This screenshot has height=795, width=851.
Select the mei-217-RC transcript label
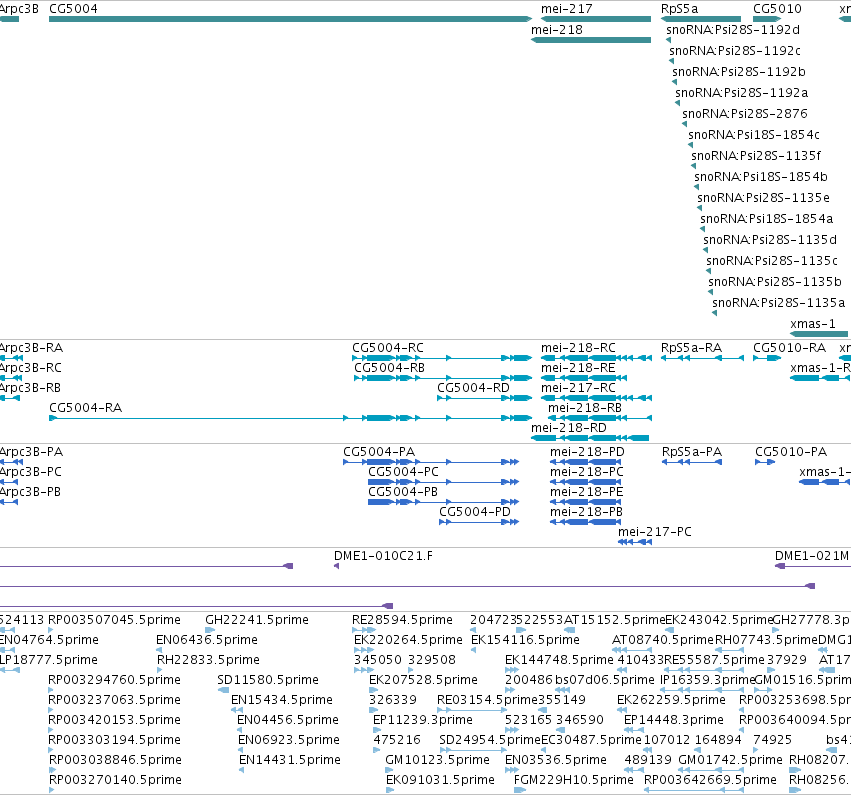[x=578, y=388]
